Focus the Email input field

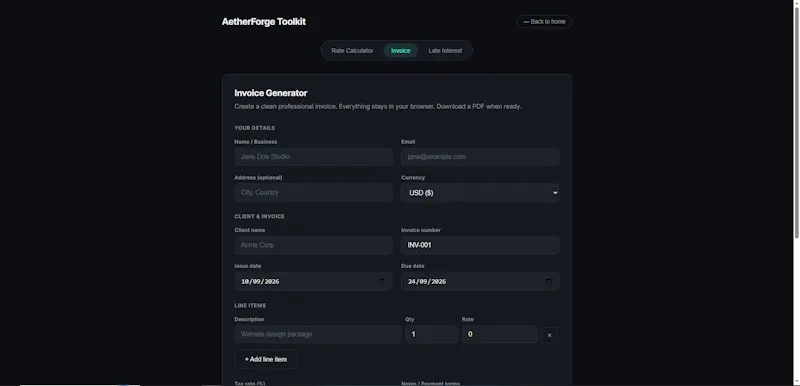pos(480,157)
